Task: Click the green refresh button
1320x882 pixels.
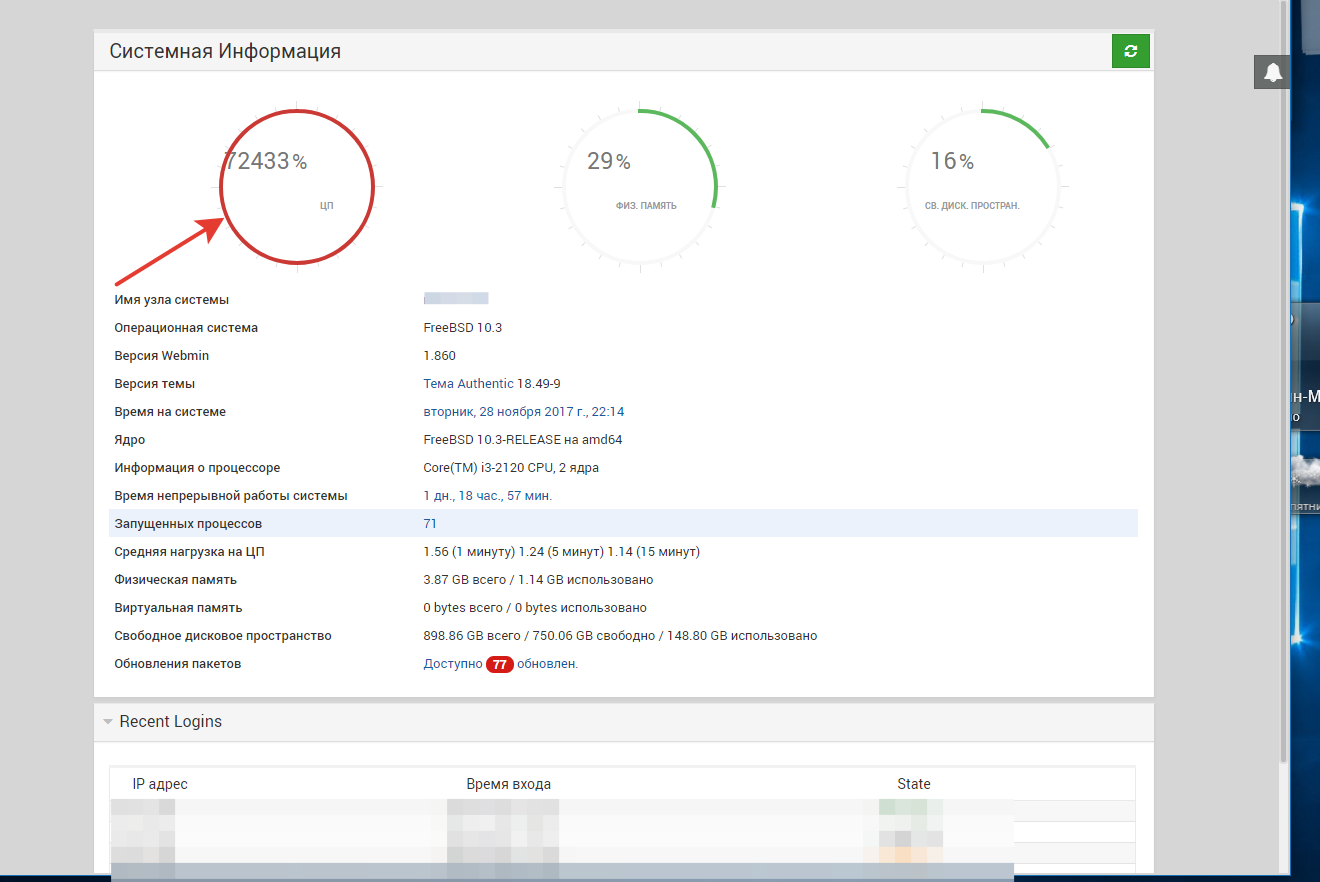Action: point(1130,51)
